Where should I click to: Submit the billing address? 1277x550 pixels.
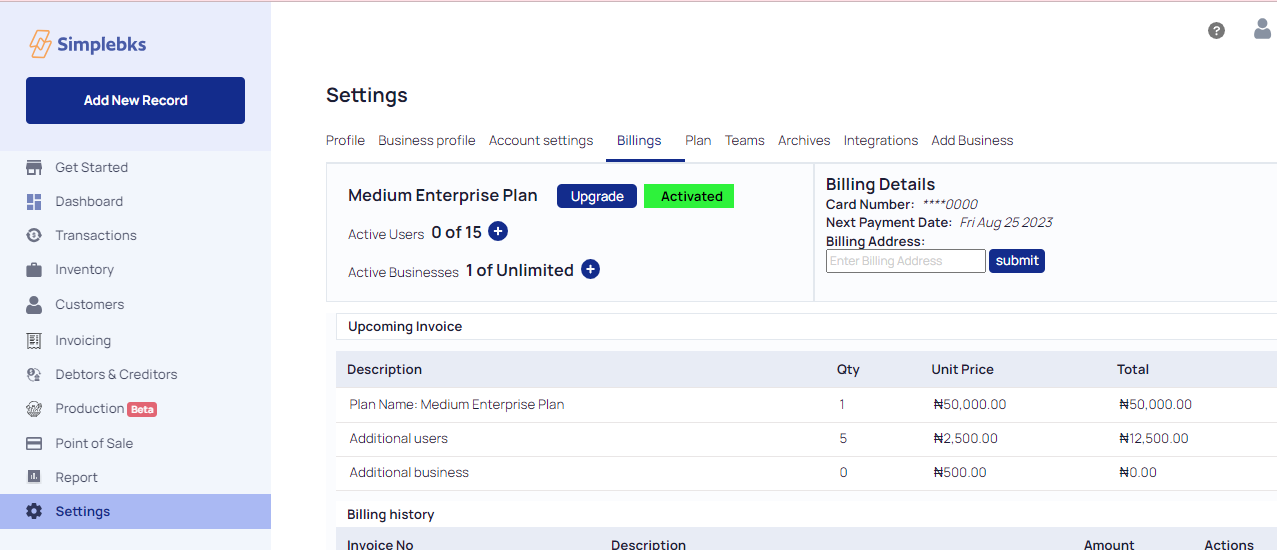(x=1016, y=261)
